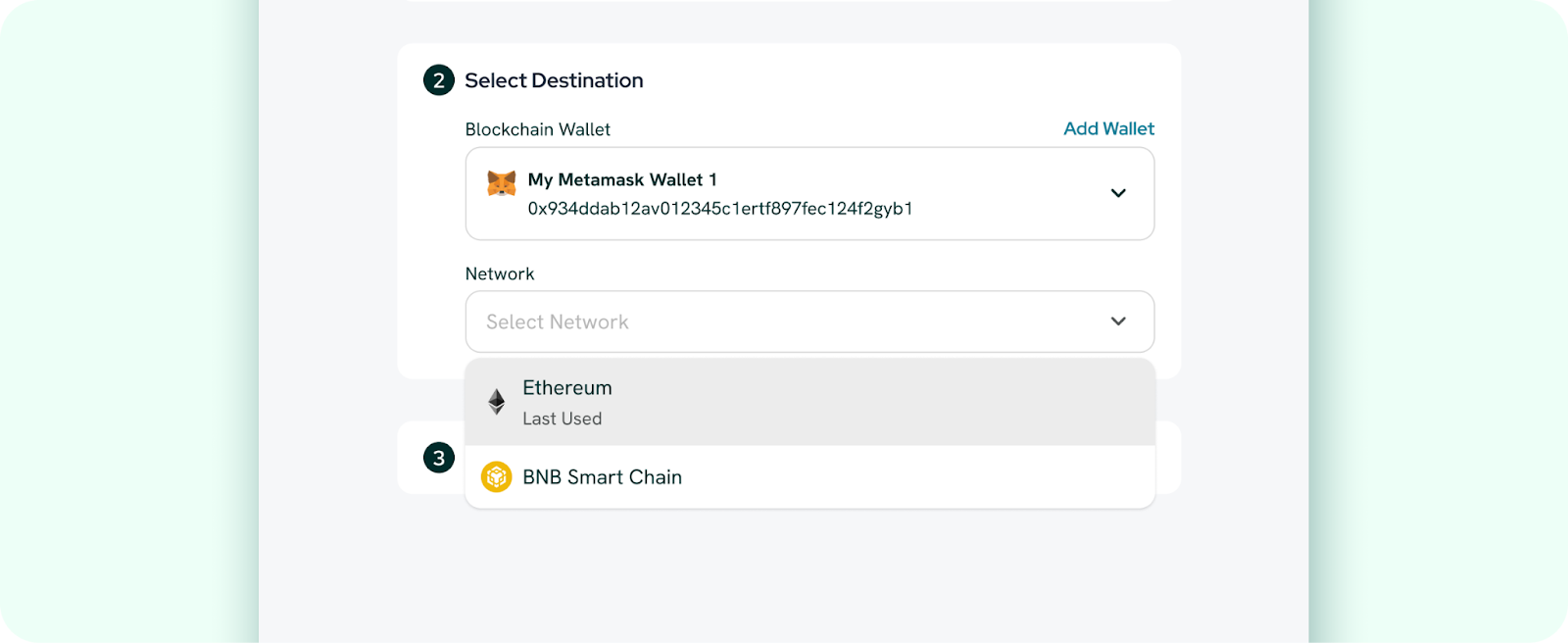Open the Select Network combo box
This screenshot has height=643, width=1568.
coord(809,321)
